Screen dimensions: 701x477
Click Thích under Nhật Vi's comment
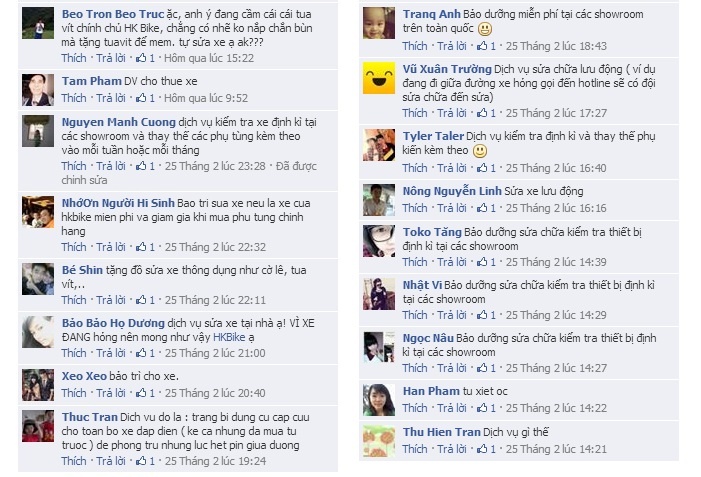[x=415, y=315]
